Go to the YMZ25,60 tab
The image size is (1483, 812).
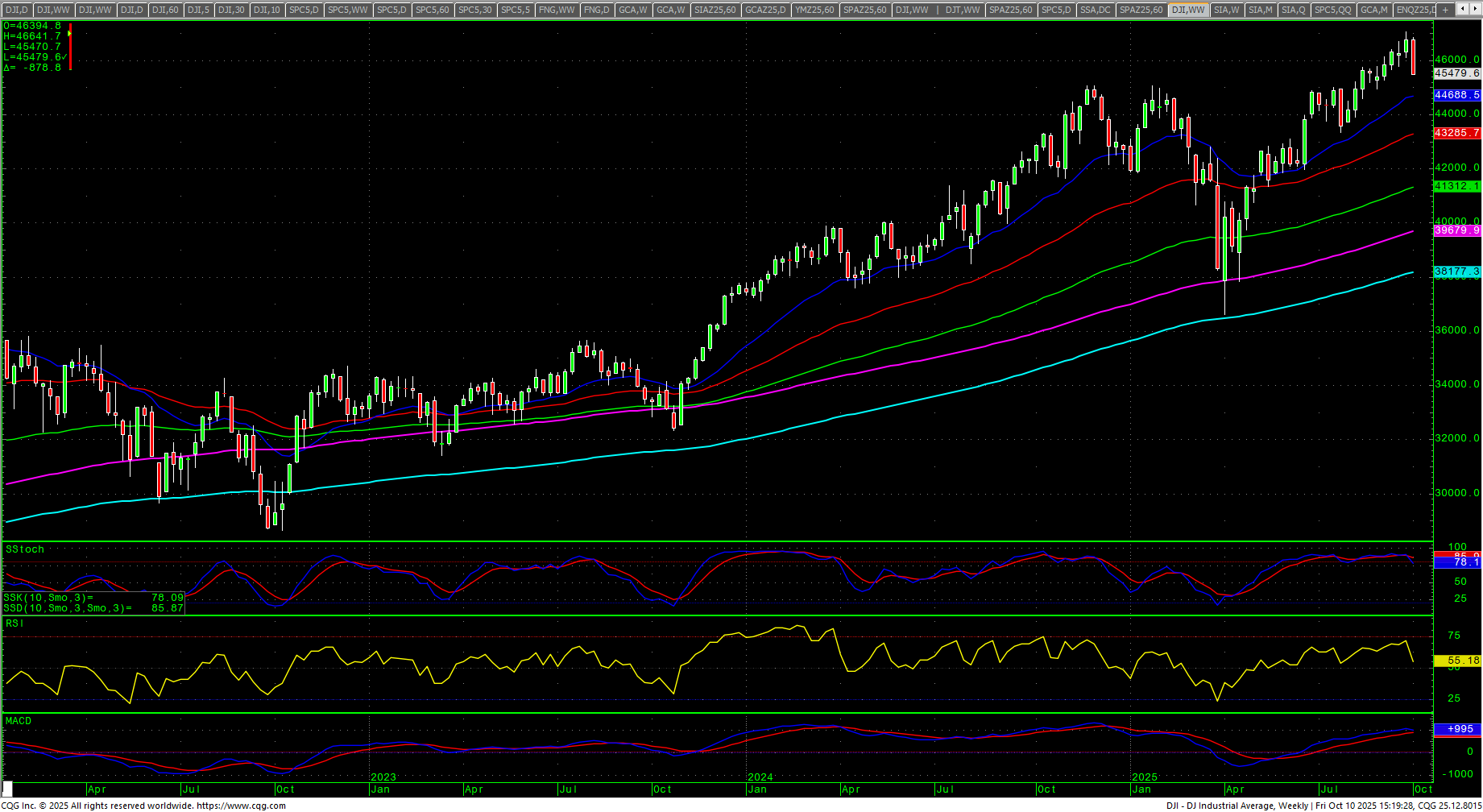(814, 10)
